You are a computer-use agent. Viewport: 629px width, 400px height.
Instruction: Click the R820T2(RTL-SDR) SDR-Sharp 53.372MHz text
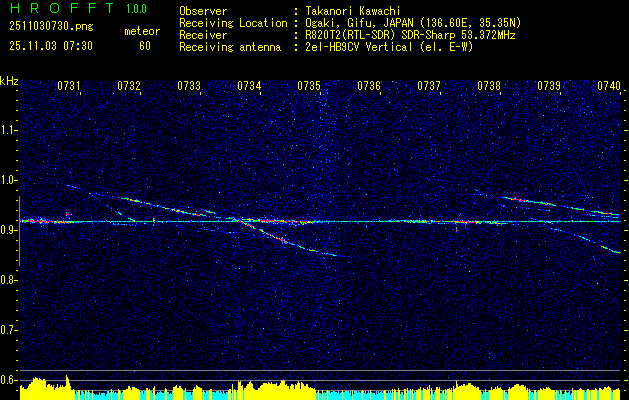[x=410, y=35]
